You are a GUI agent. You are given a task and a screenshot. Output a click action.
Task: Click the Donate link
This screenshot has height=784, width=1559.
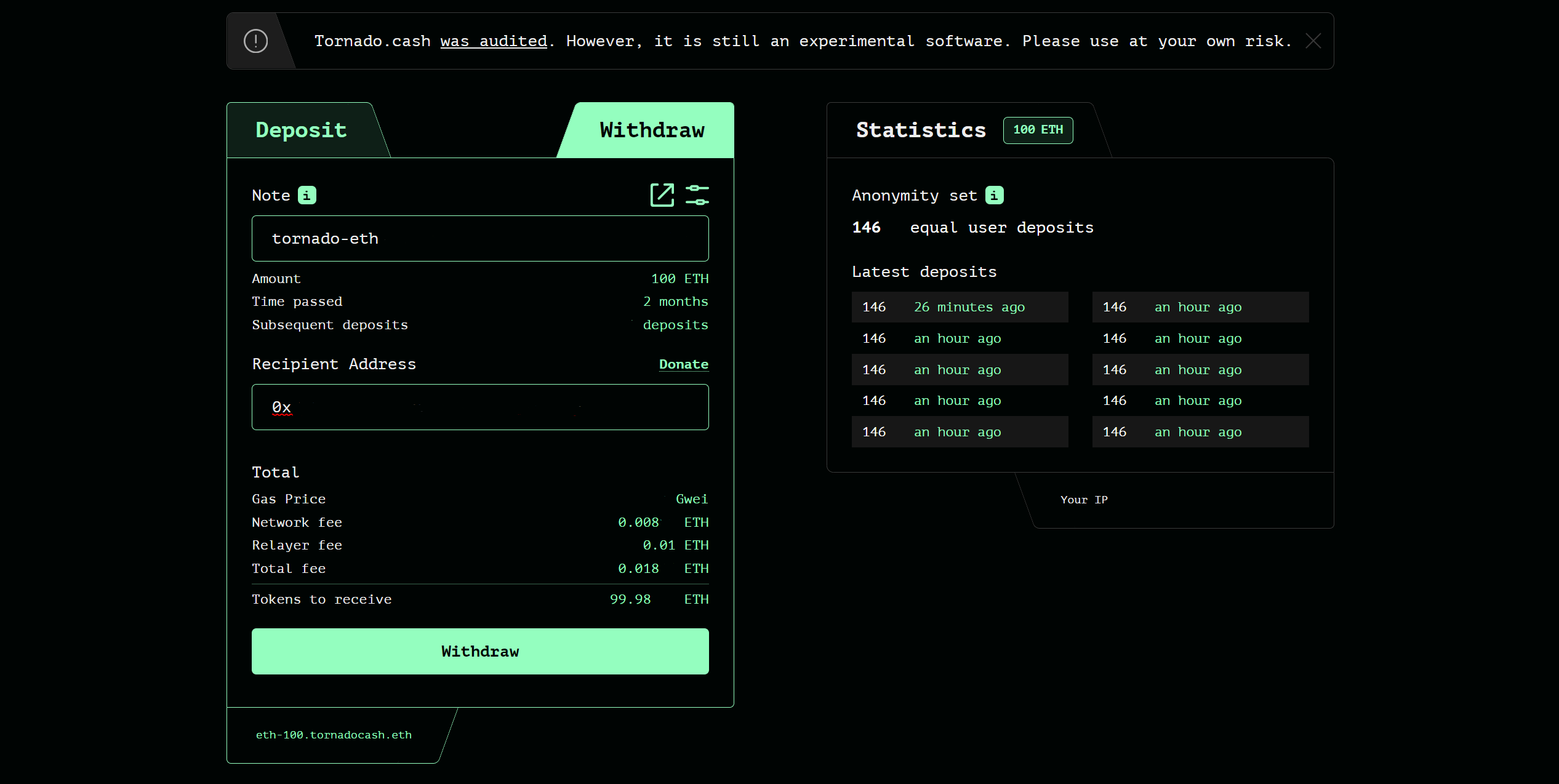pyautogui.click(x=683, y=364)
